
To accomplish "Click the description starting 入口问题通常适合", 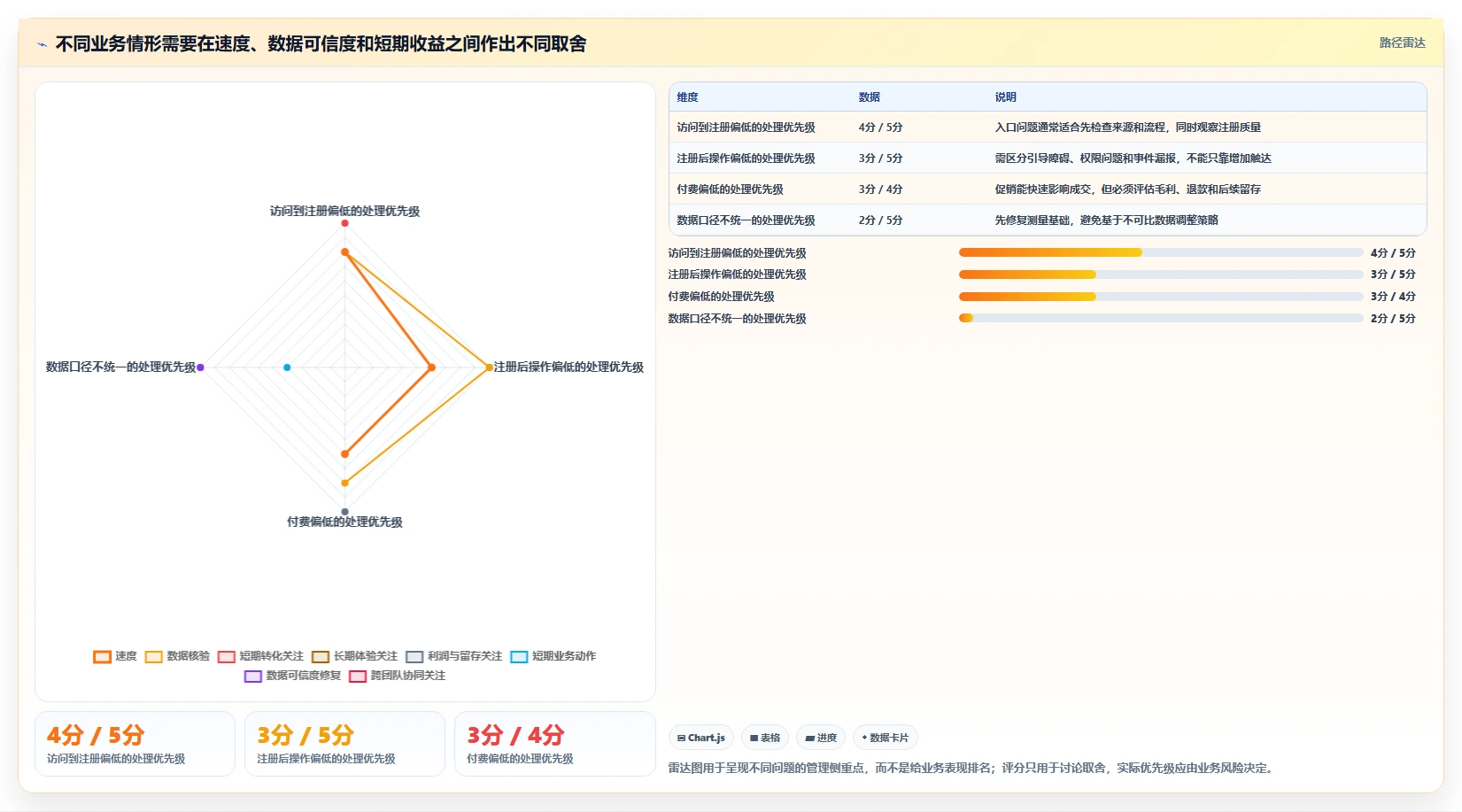I will click(1127, 128).
